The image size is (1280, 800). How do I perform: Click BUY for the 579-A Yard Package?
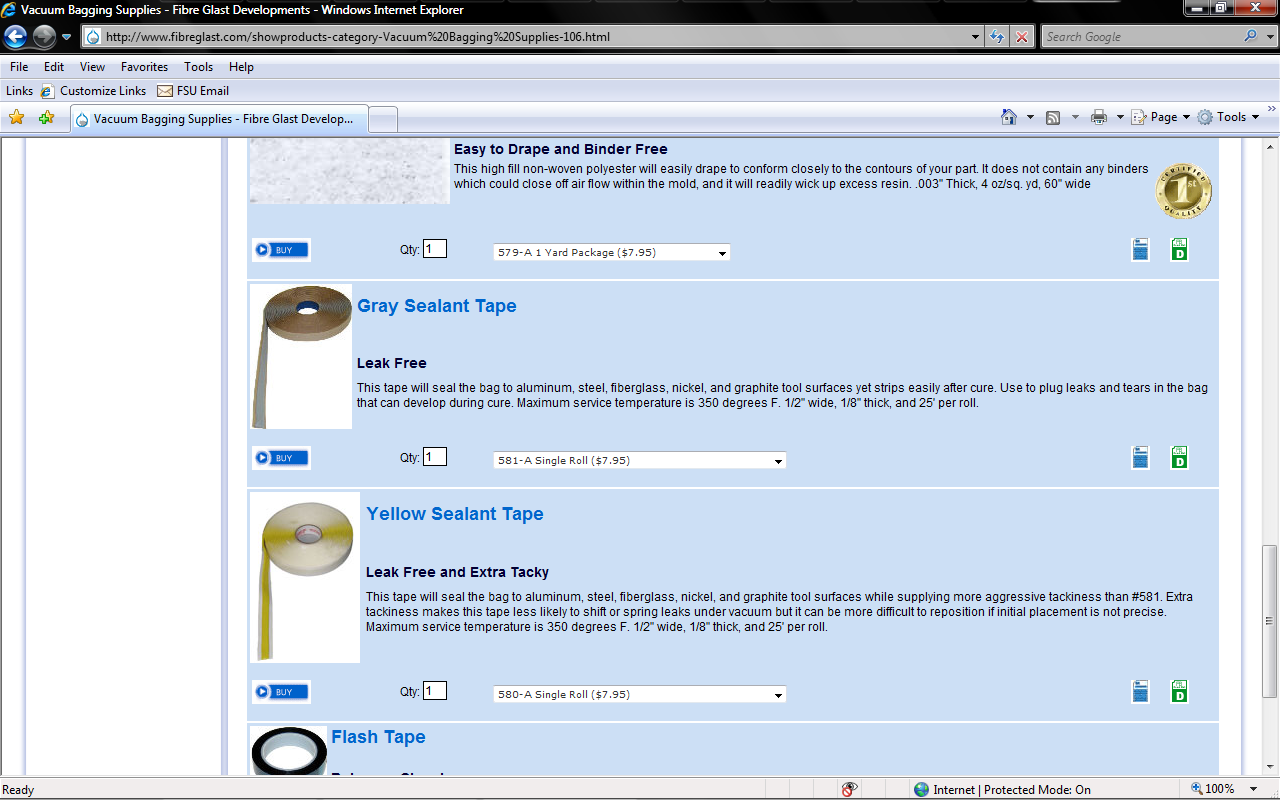pos(281,250)
